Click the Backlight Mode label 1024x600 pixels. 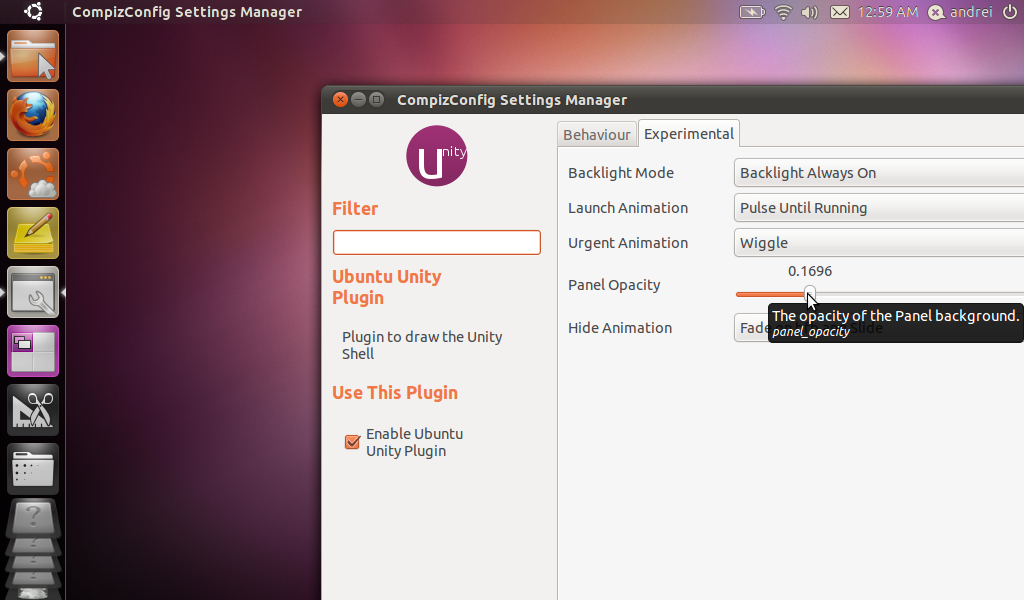620,173
